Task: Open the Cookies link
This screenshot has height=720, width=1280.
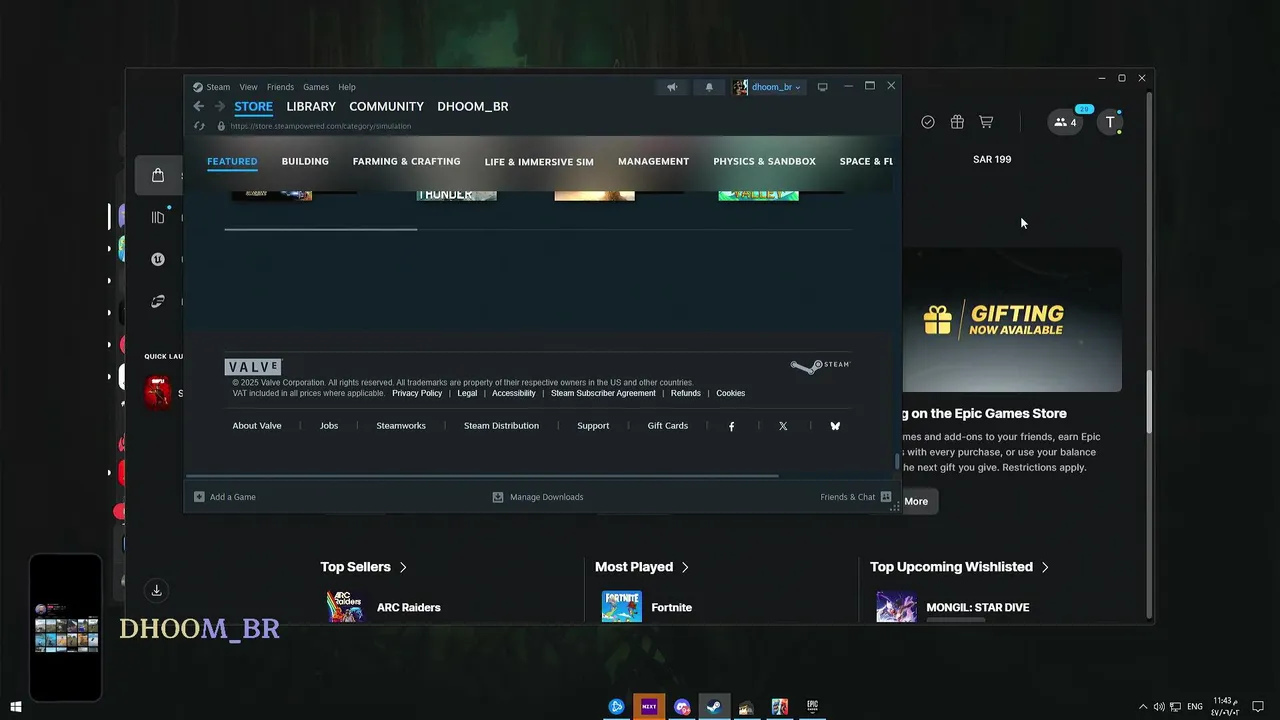Action: (730, 393)
